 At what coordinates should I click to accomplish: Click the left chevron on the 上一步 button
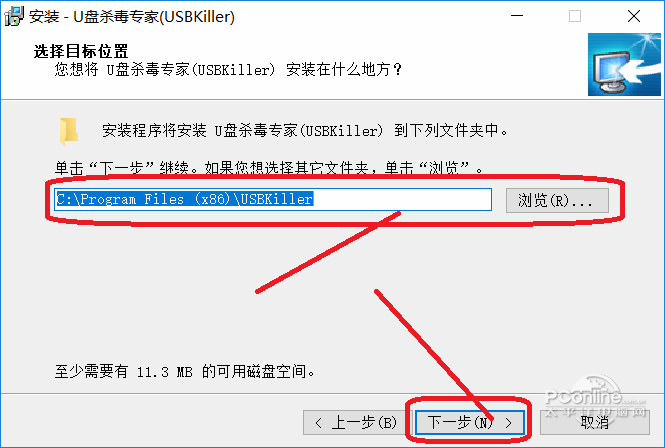pyautogui.click(x=319, y=423)
